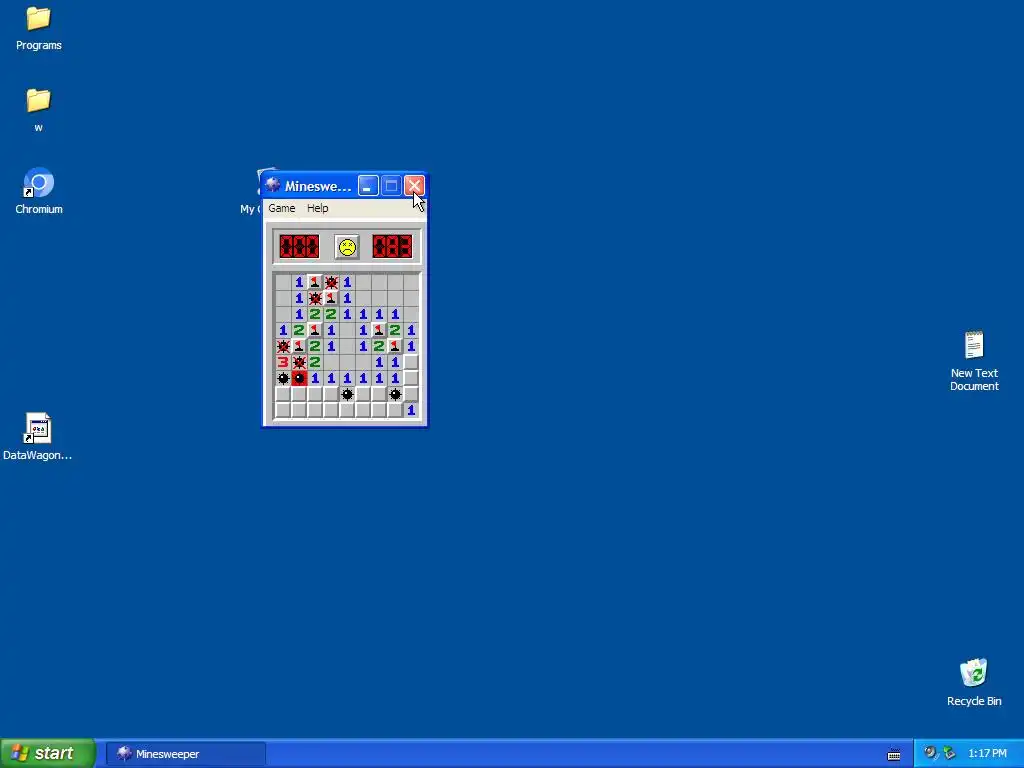
Task: Select the Chromium desktop shortcut
Action: [x=39, y=191]
